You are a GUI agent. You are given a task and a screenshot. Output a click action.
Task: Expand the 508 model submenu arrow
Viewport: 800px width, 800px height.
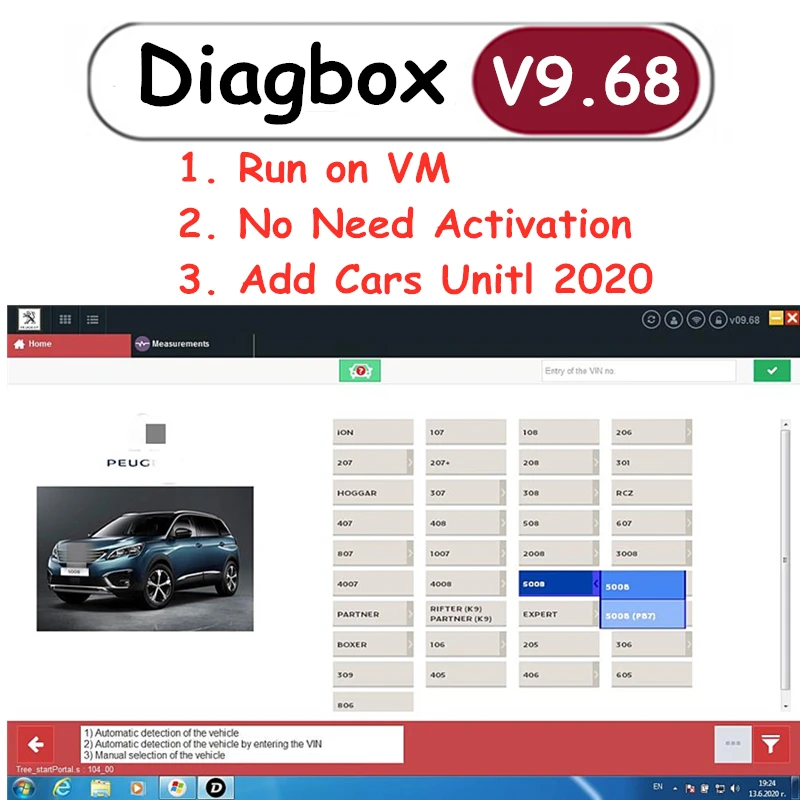click(x=595, y=523)
